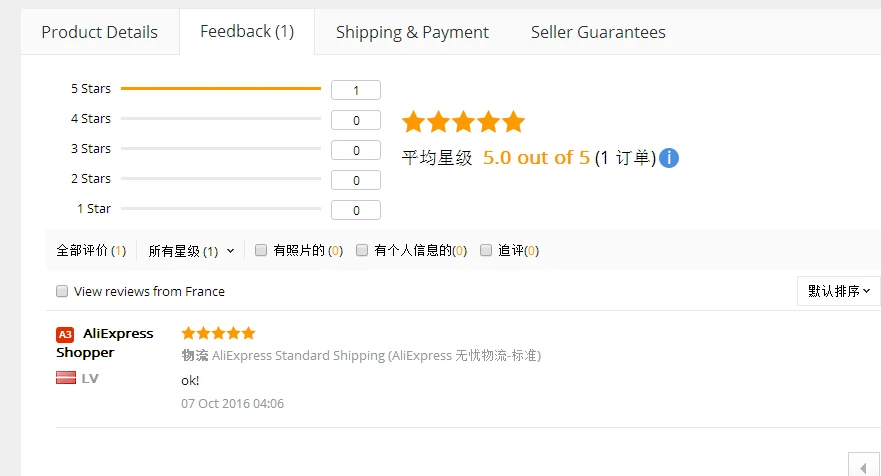Click the Latvia flag icon

tap(65, 378)
